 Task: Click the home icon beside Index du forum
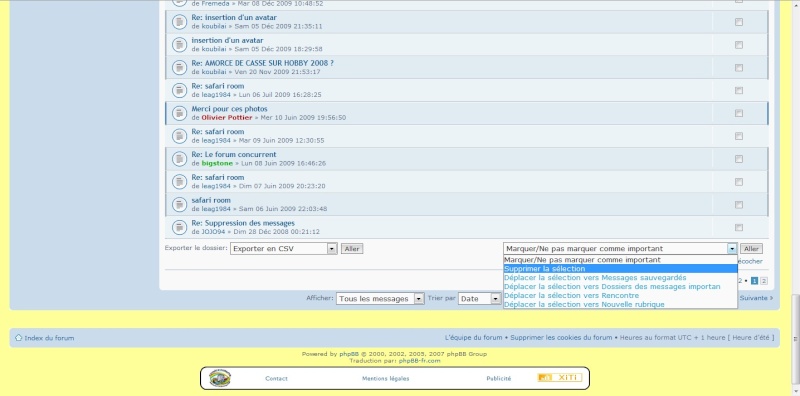pos(18,337)
